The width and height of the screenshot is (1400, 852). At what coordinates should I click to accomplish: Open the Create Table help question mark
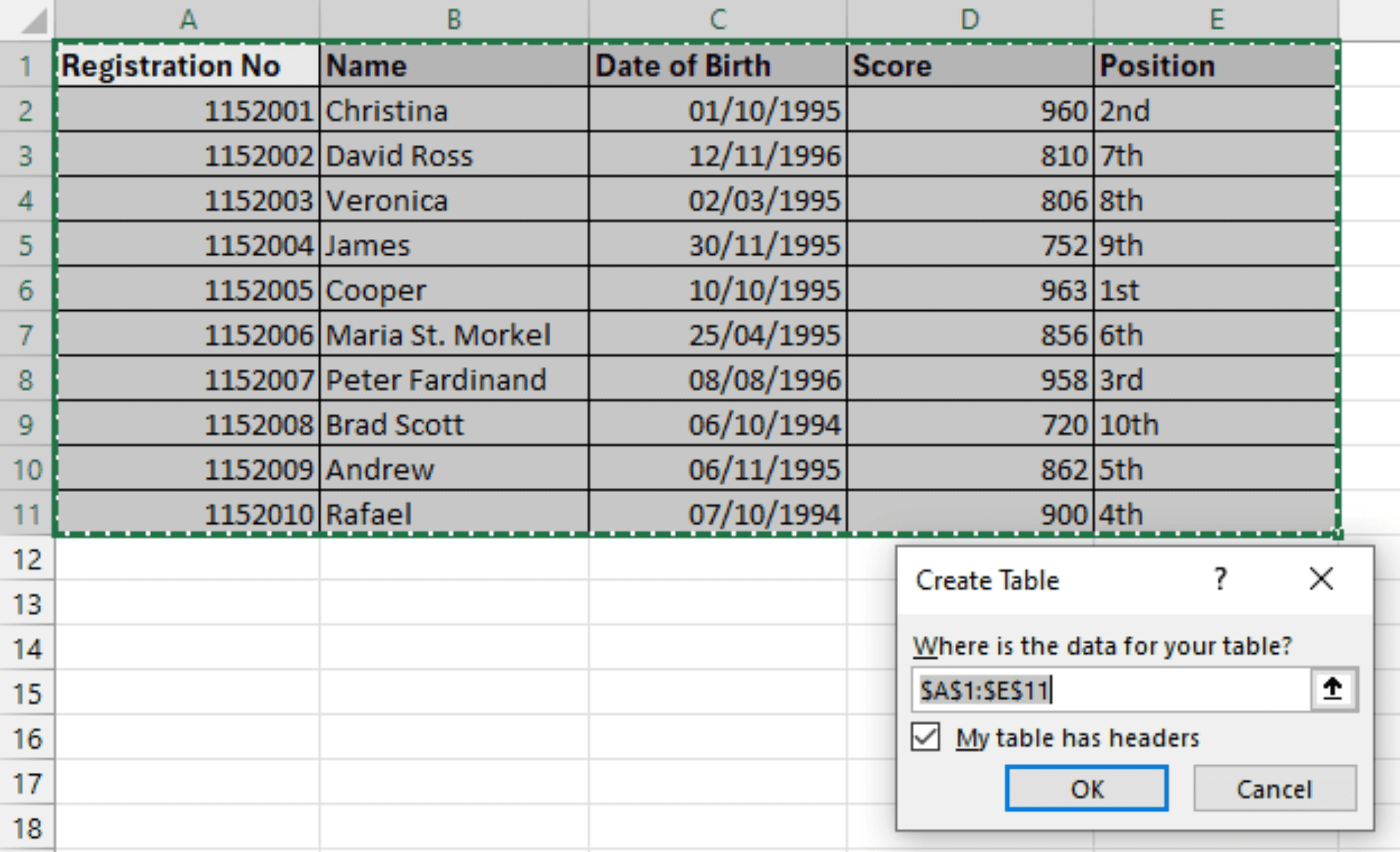click(1220, 579)
